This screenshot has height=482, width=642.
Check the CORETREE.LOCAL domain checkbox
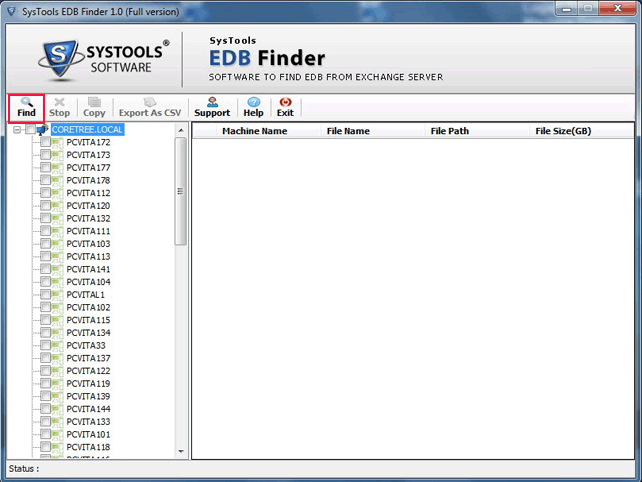pos(30,130)
